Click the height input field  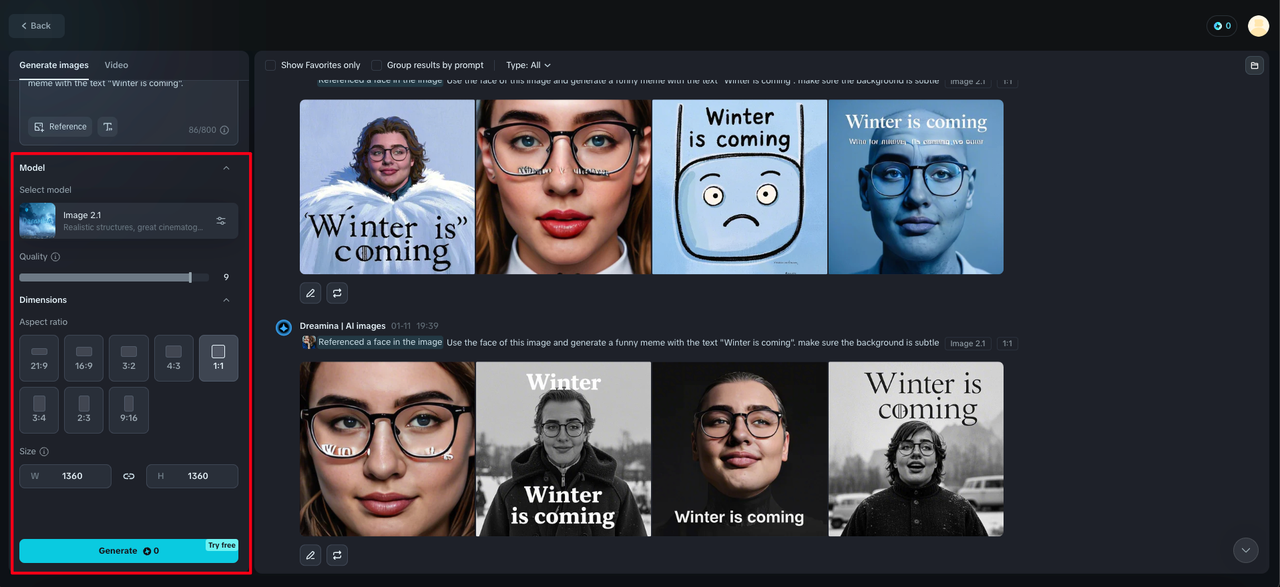point(192,476)
